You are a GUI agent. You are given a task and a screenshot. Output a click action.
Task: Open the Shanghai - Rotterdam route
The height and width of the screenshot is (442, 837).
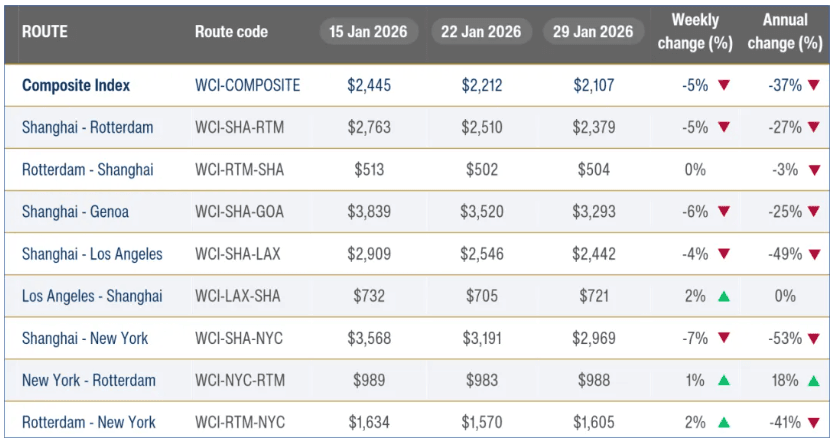click(x=88, y=128)
